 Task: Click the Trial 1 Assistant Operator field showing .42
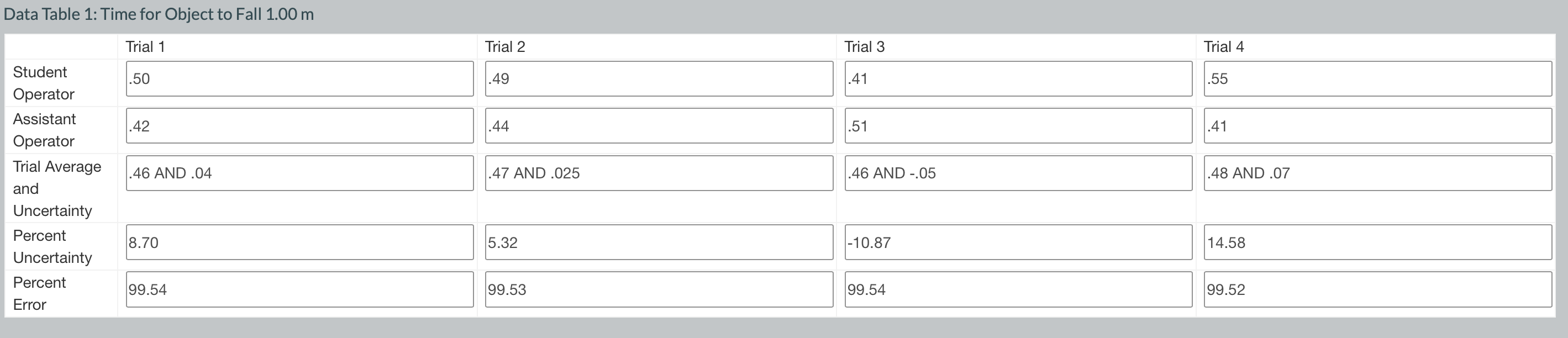pyautogui.click(x=298, y=126)
